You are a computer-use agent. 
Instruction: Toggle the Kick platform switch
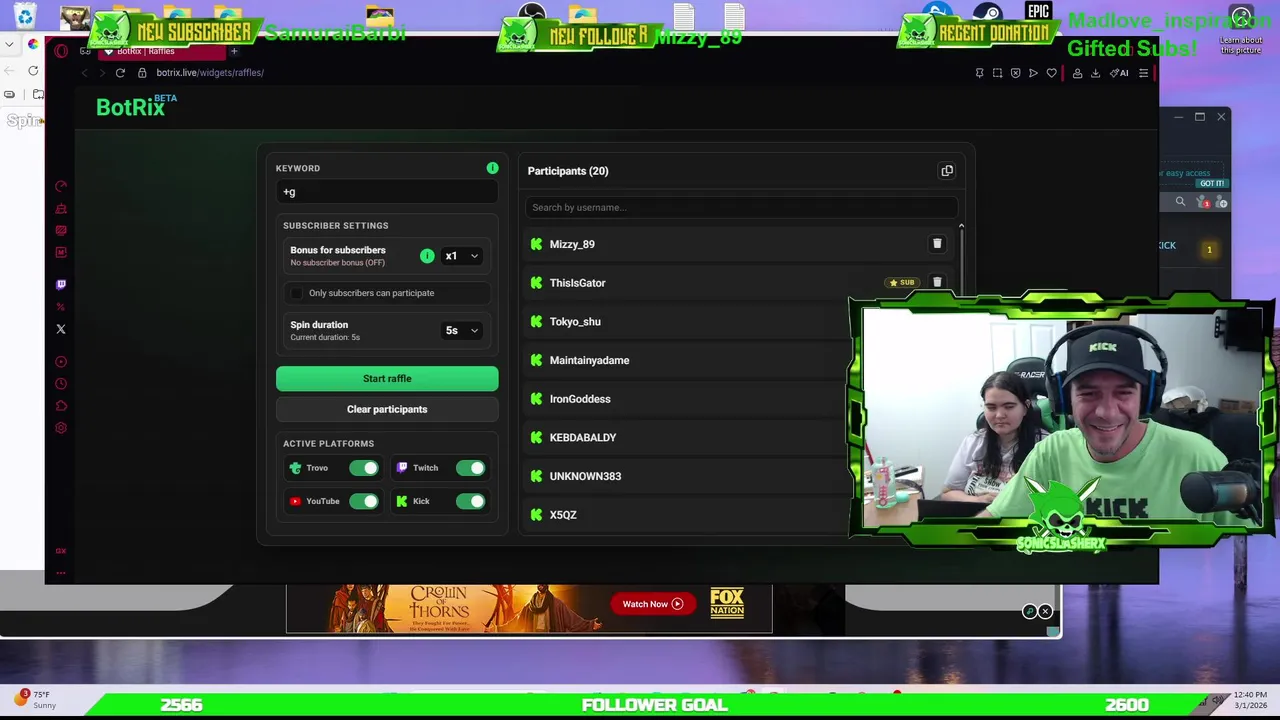click(470, 501)
